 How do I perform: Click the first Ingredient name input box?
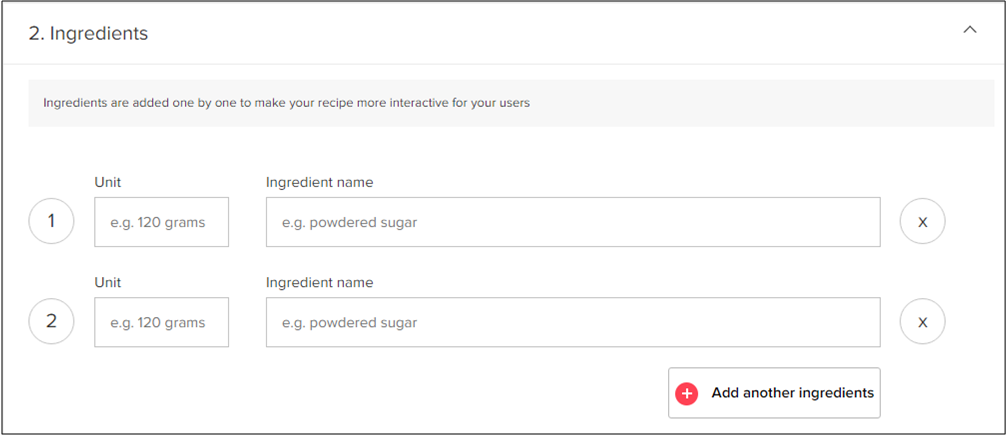pyautogui.click(x=573, y=222)
